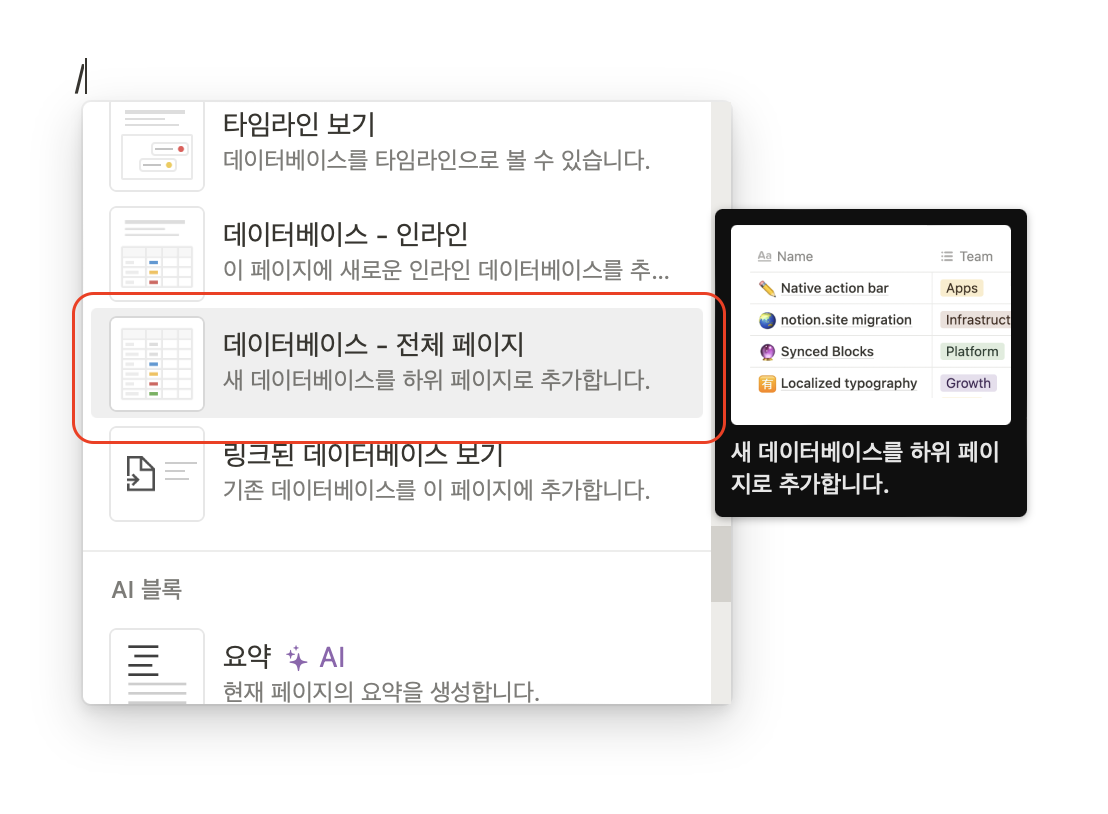Click description 데이터베이스를 타임라인으로 볼 수 있습니다

coord(436,160)
